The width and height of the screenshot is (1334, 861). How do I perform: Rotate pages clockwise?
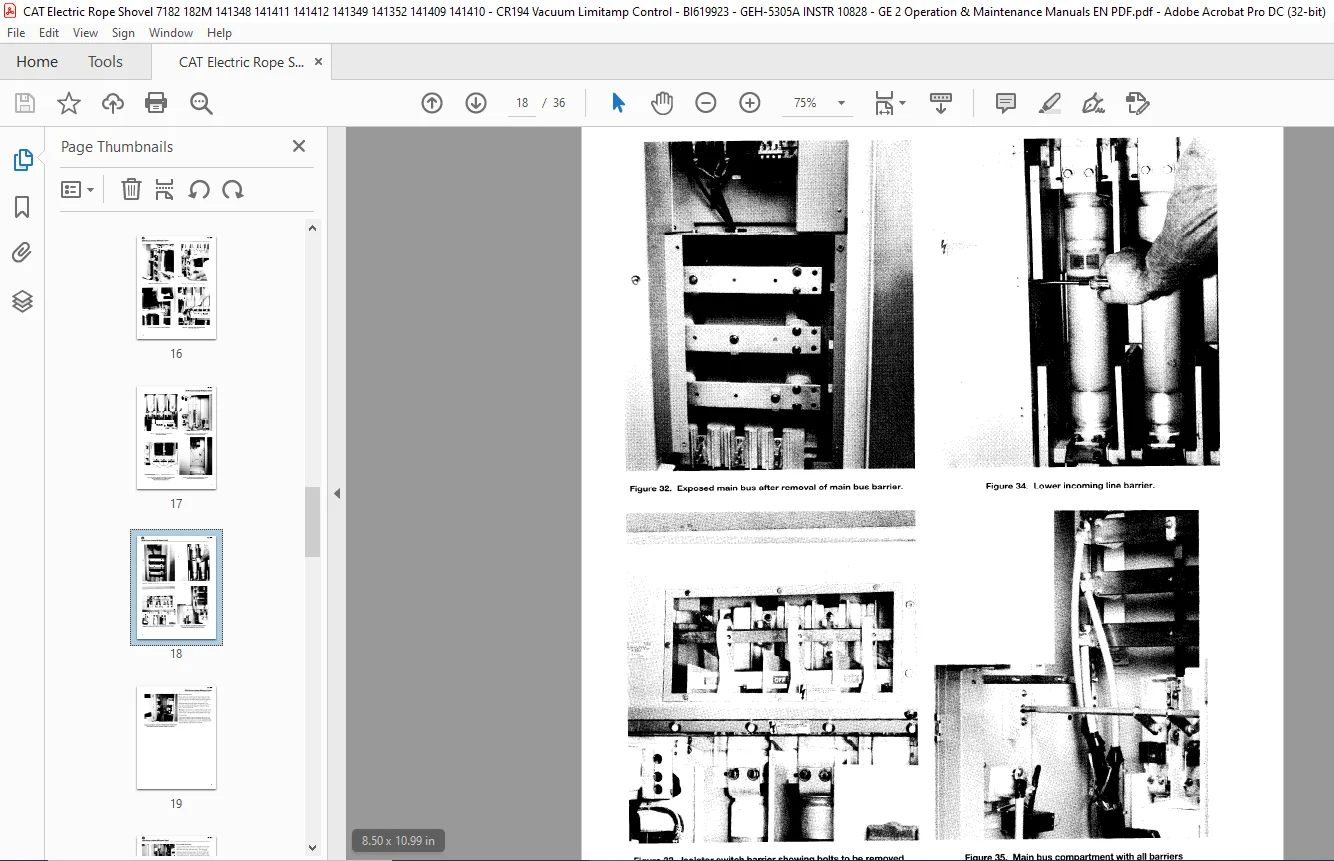233,189
